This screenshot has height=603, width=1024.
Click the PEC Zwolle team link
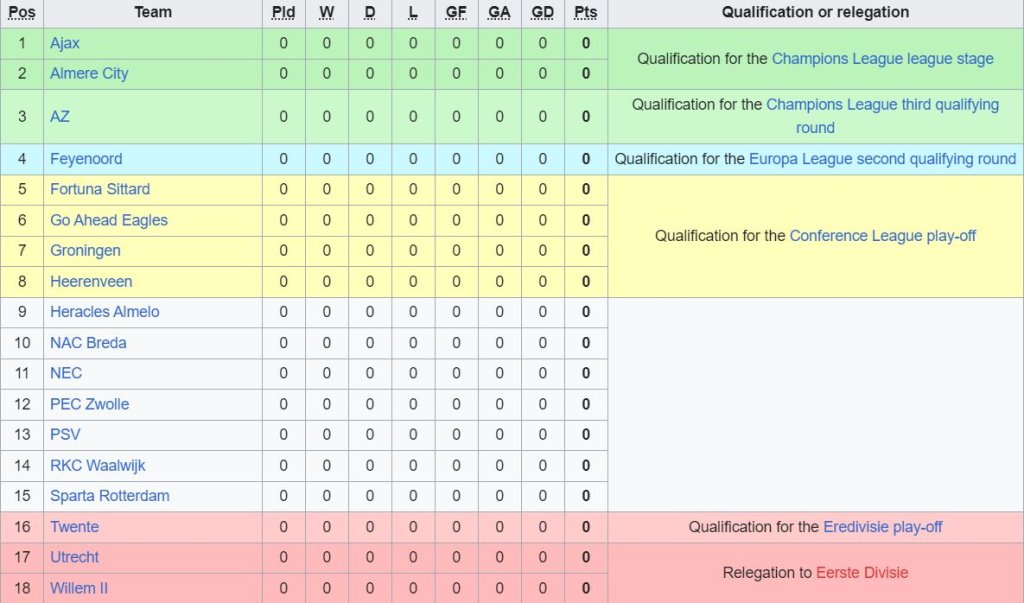tap(90, 404)
